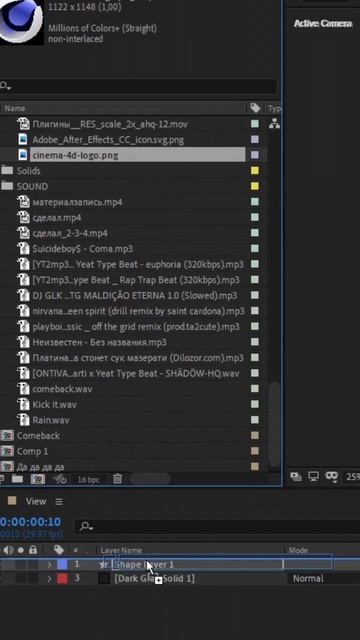This screenshot has height=640, width=360.
Task: Select the Yeat Type Beat - euphoria mp3
Action: point(138,264)
